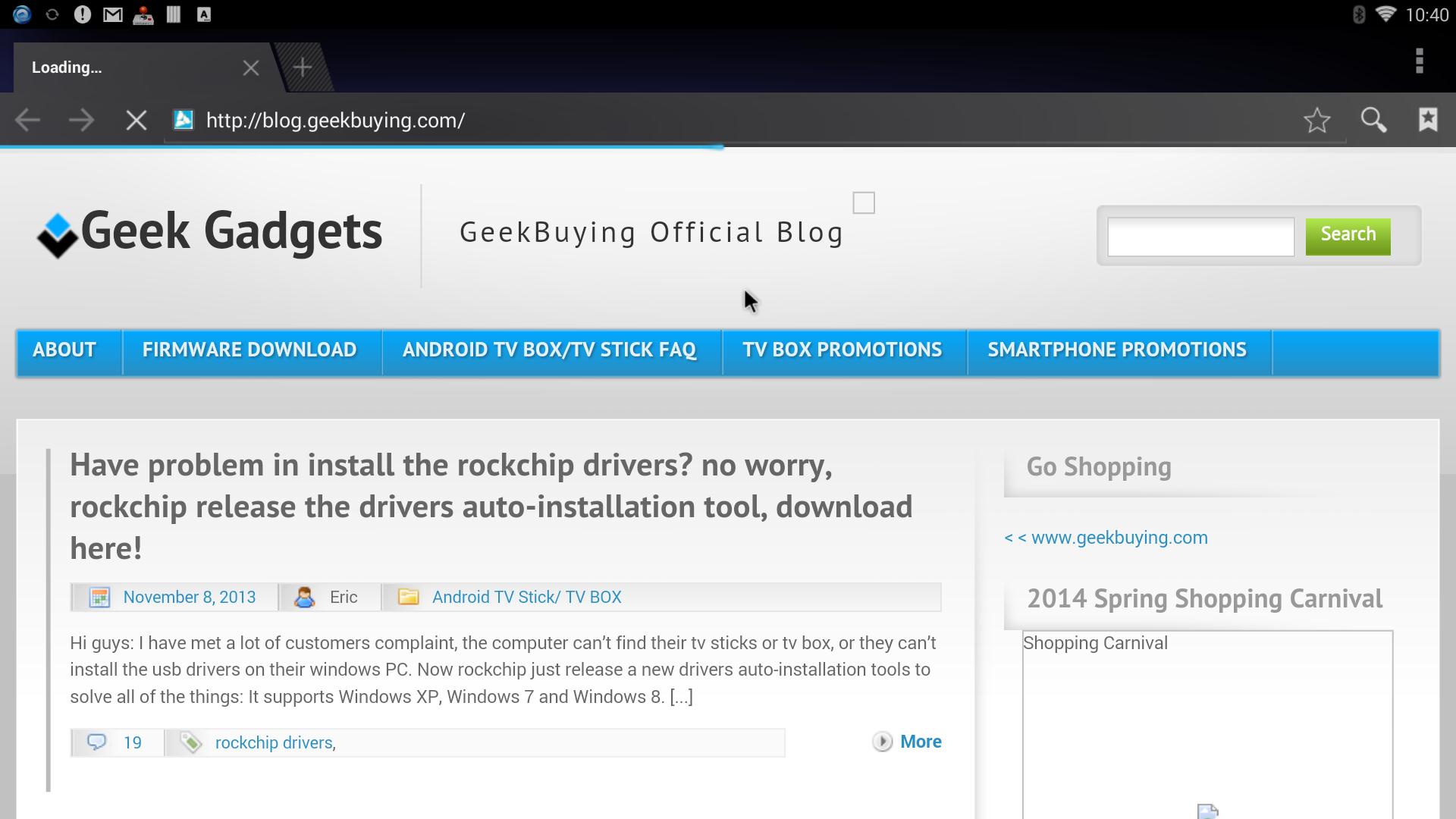Open the rockchip drivers article title

[491, 507]
